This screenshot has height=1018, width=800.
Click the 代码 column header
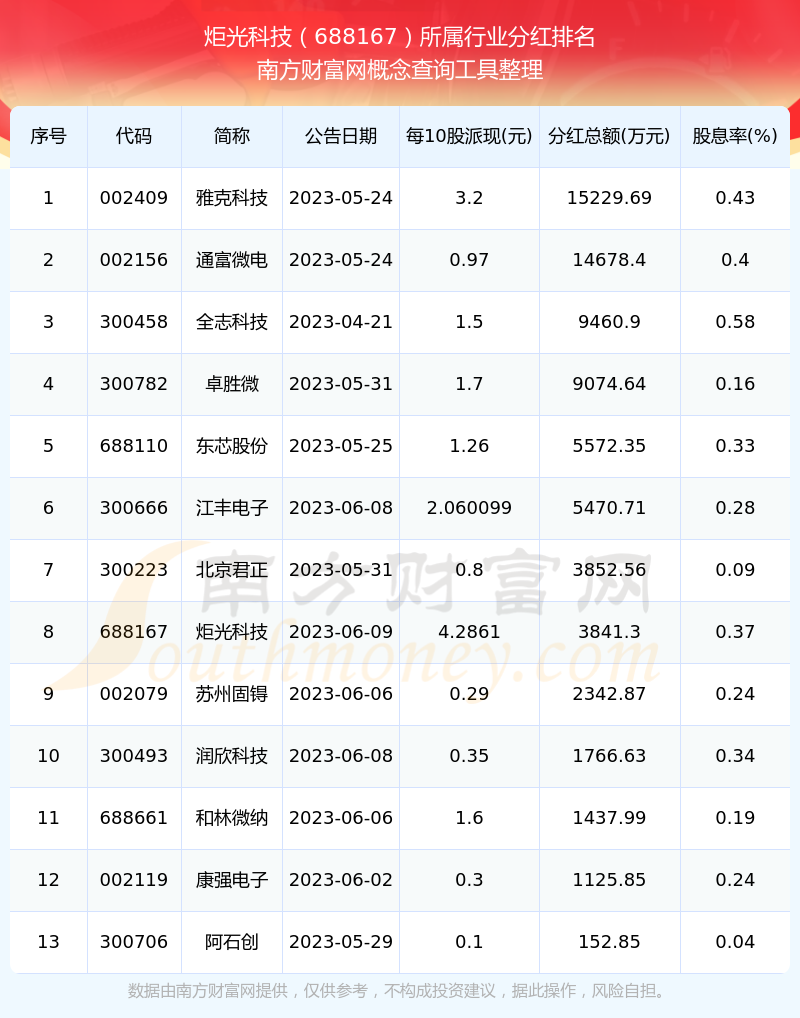(134, 136)
